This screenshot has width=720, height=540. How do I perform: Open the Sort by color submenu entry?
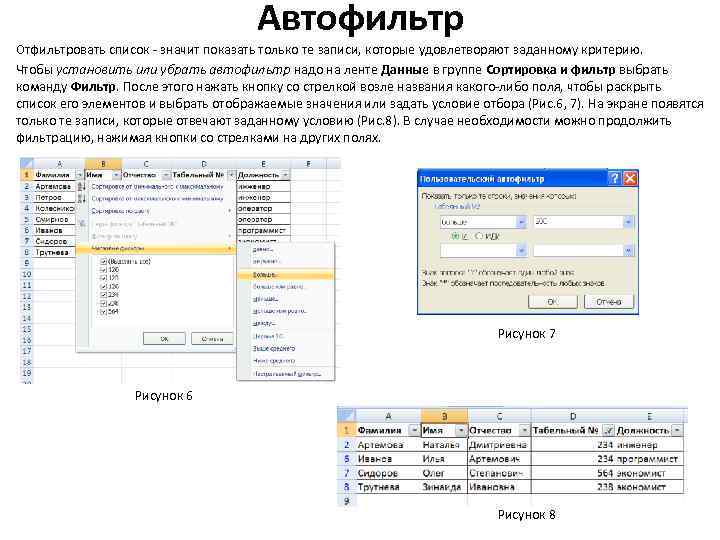pyautogui.click(x=156, y=211)
